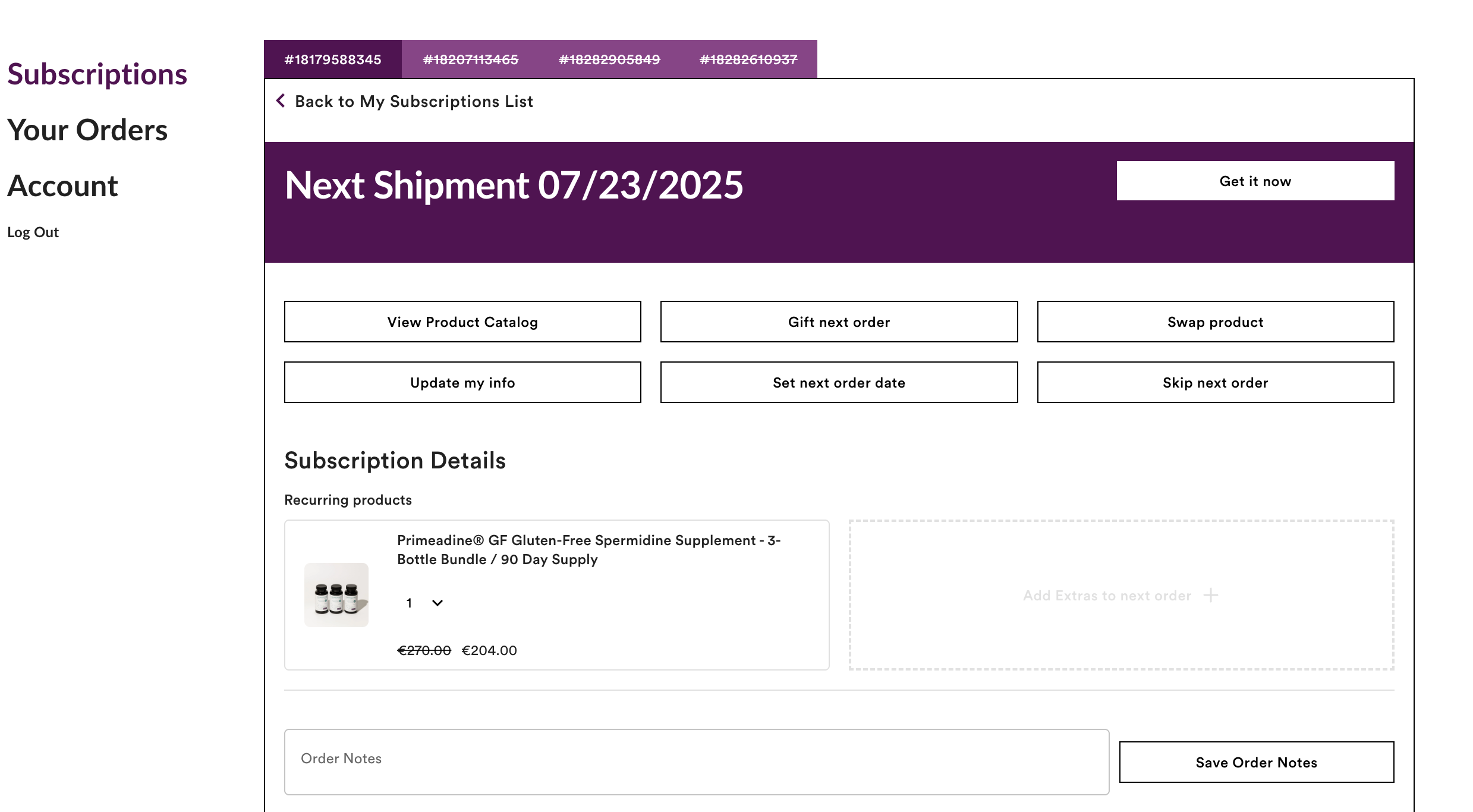
Task: Choose Gift next order
Action: pos(839,322)
